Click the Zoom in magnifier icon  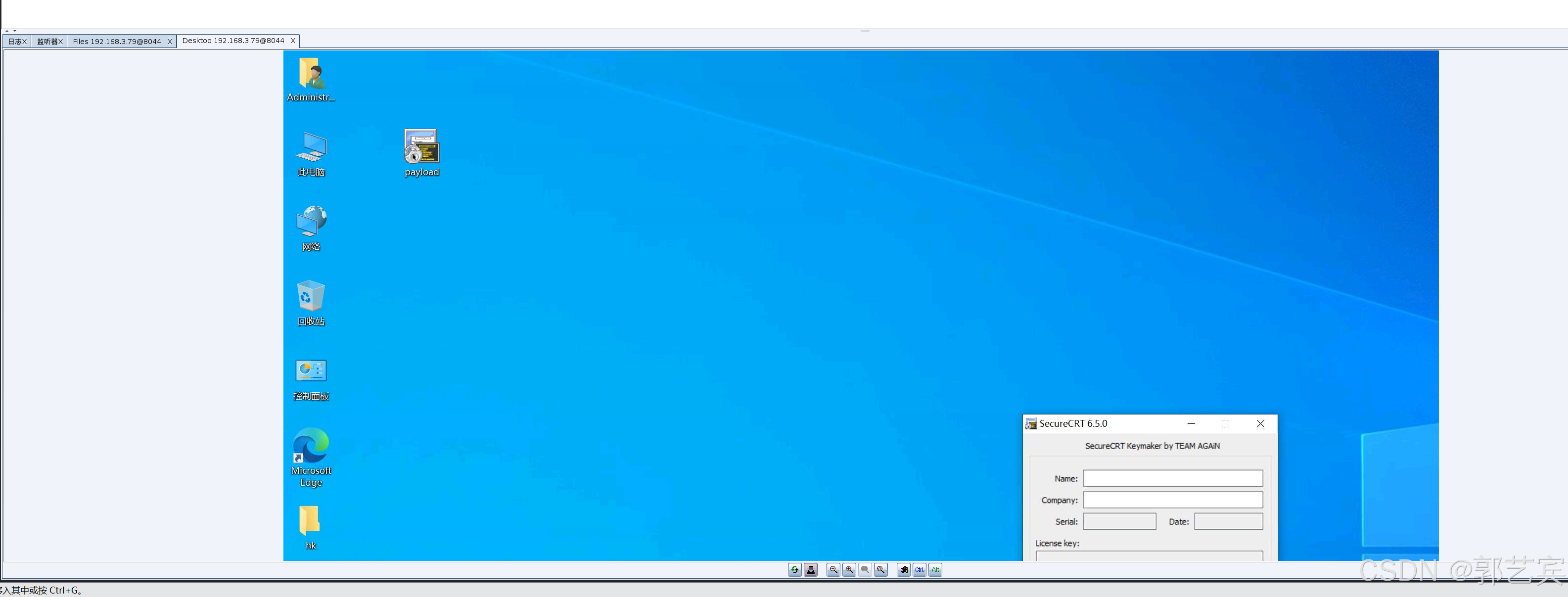(849, 570)
